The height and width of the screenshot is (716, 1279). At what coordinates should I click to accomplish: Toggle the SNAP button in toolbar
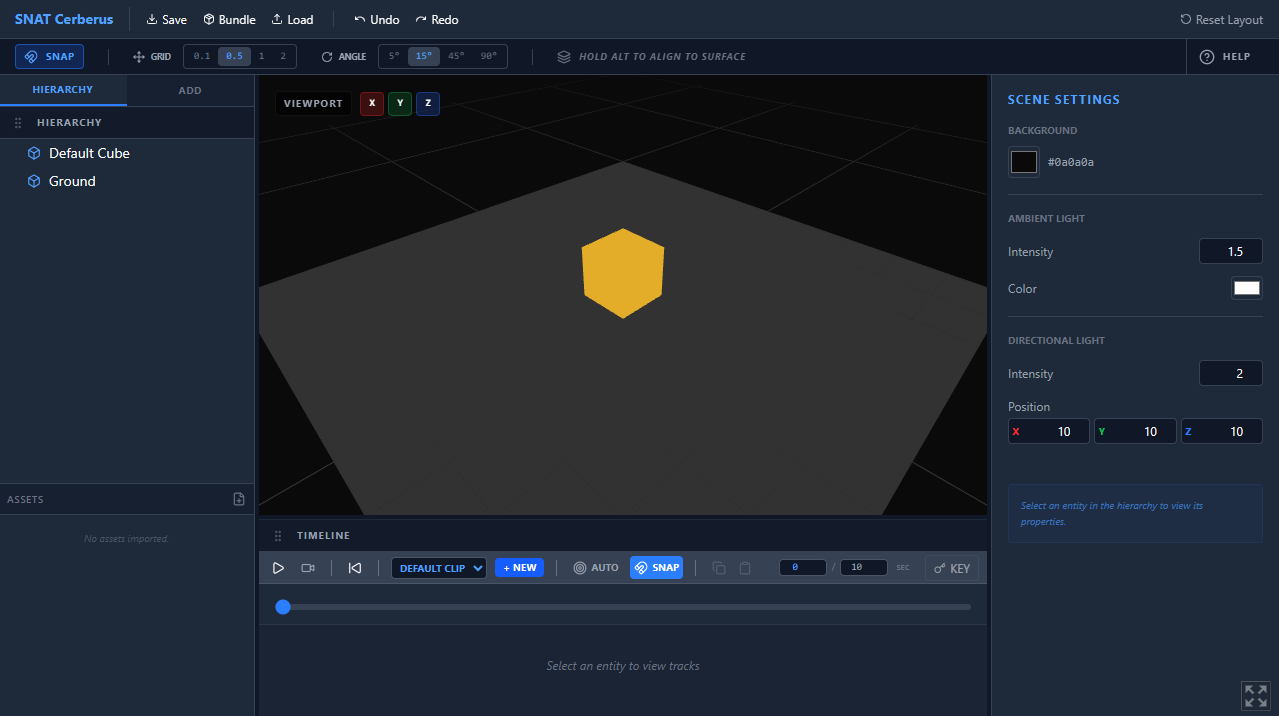(49, 56)
